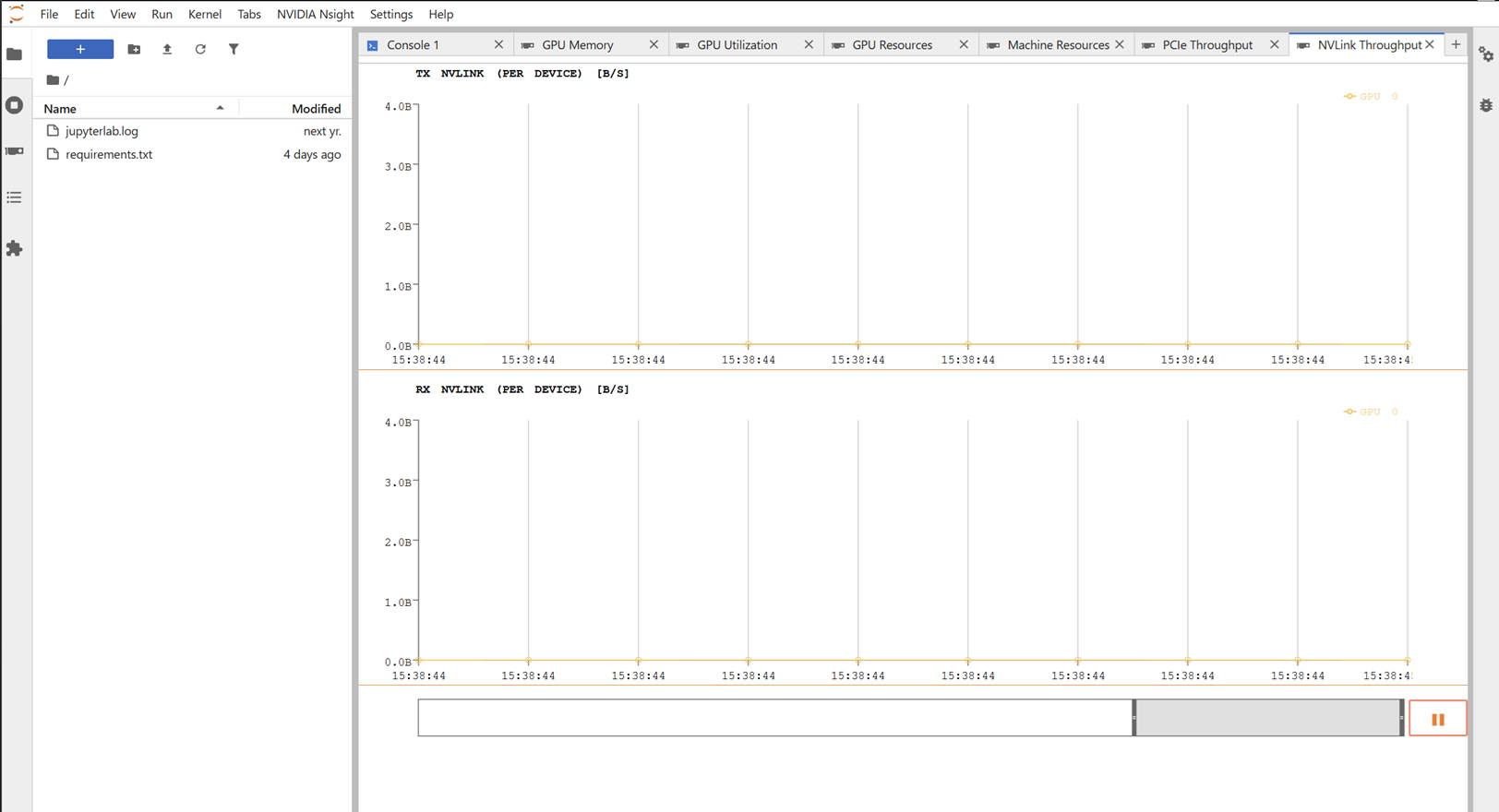Switch to the Machine Resources tab
The image size is (1499, 812).
[x=1058, y=44]
